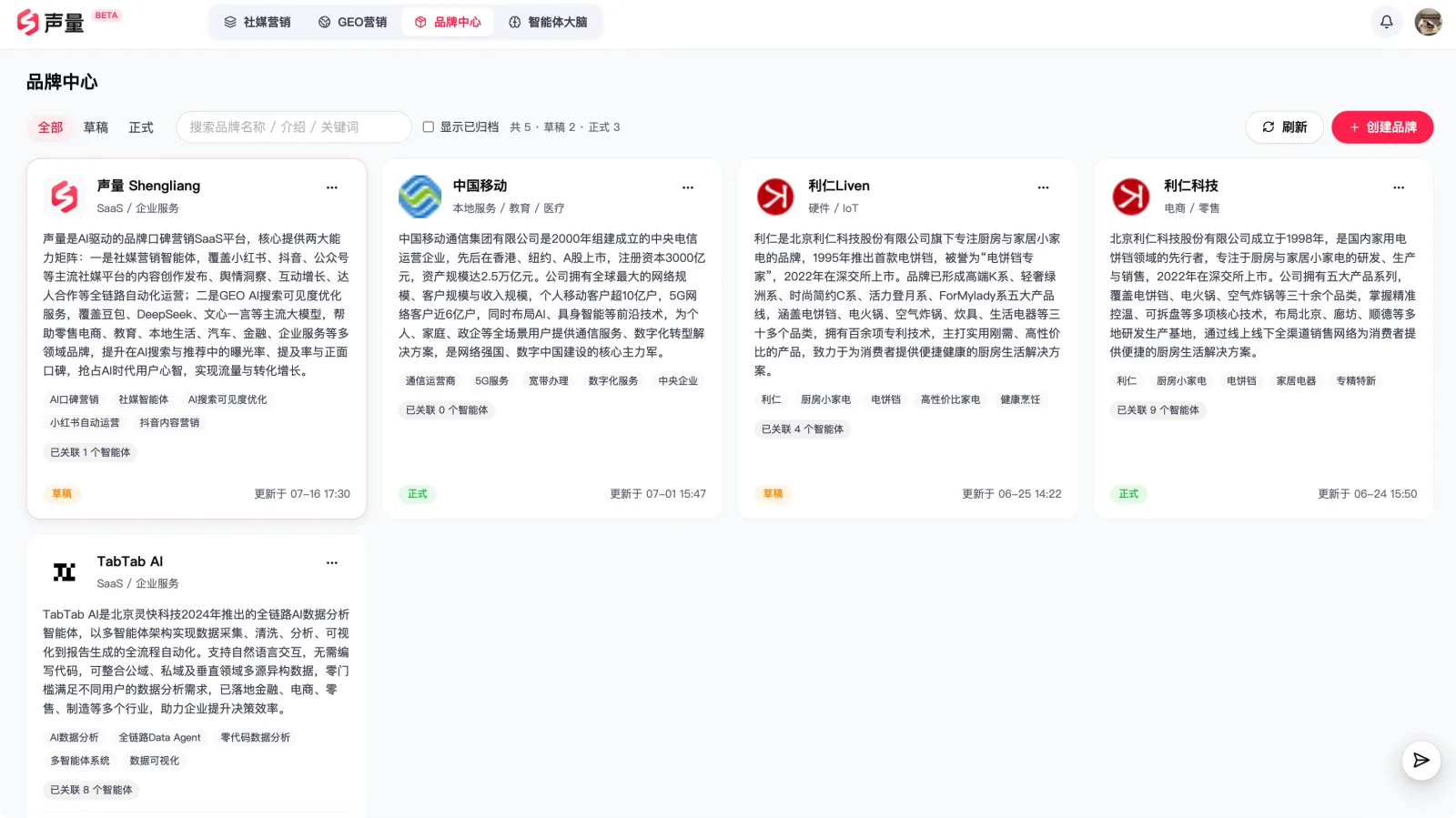
Task: Click the TabTab AI brand logo
Action: coord(65,572)
